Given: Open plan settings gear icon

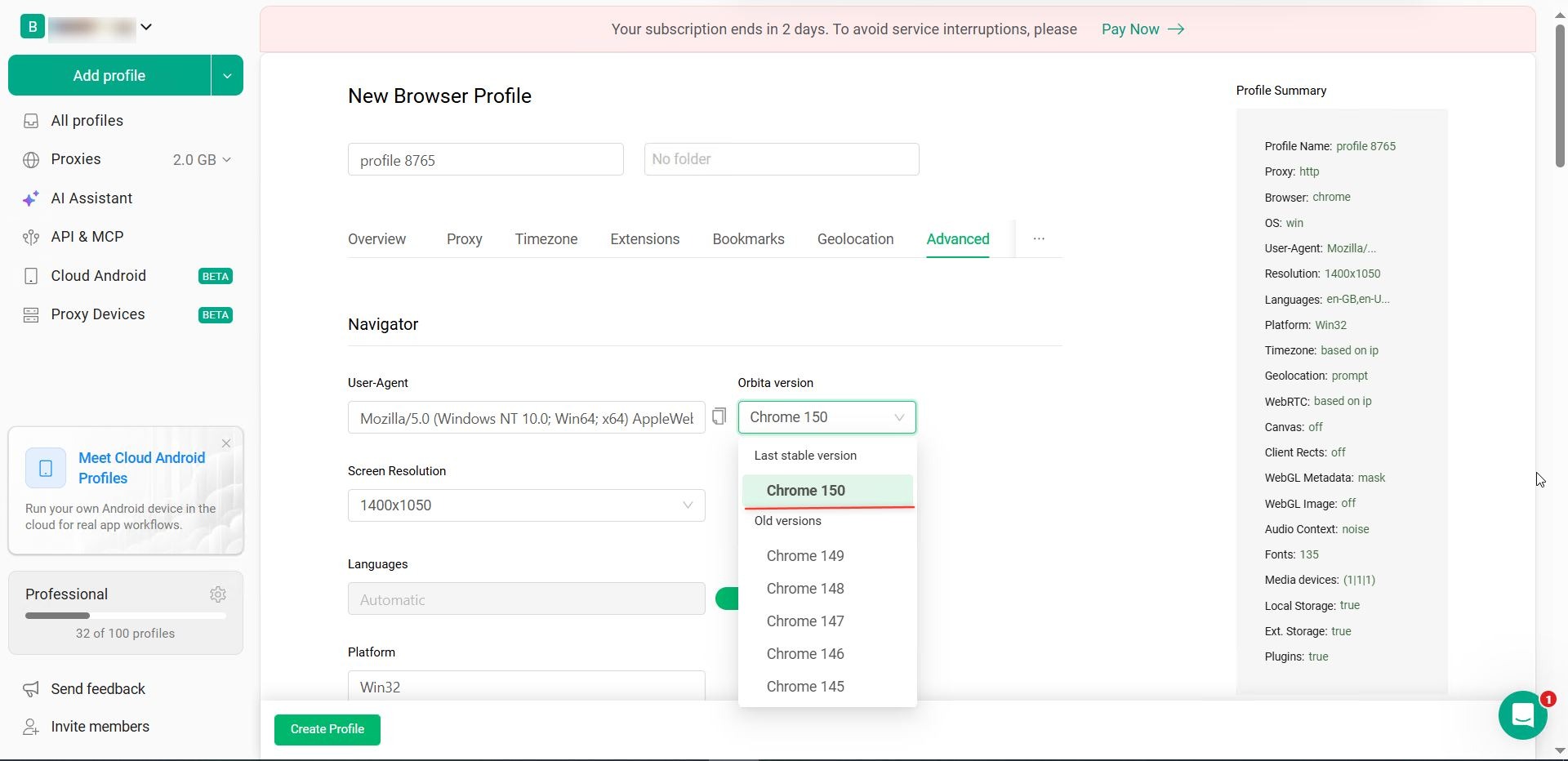Looking at the screenshot, I should pos(218,594).
